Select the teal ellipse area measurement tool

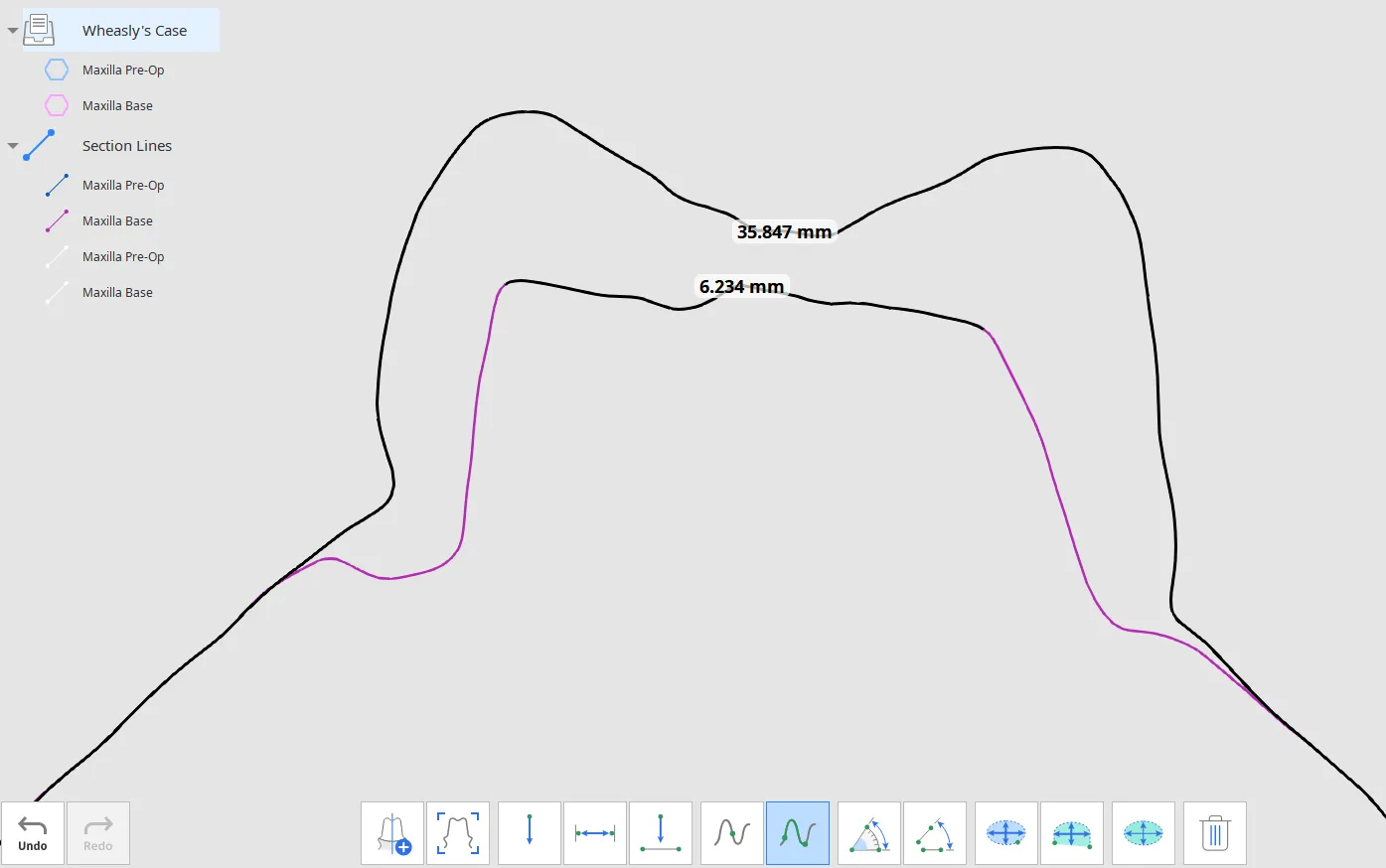pos(1144,833)
